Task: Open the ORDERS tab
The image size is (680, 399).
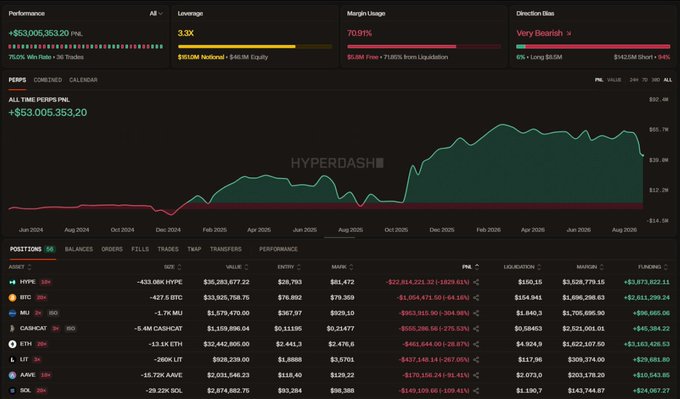Action: click(112, 249)
